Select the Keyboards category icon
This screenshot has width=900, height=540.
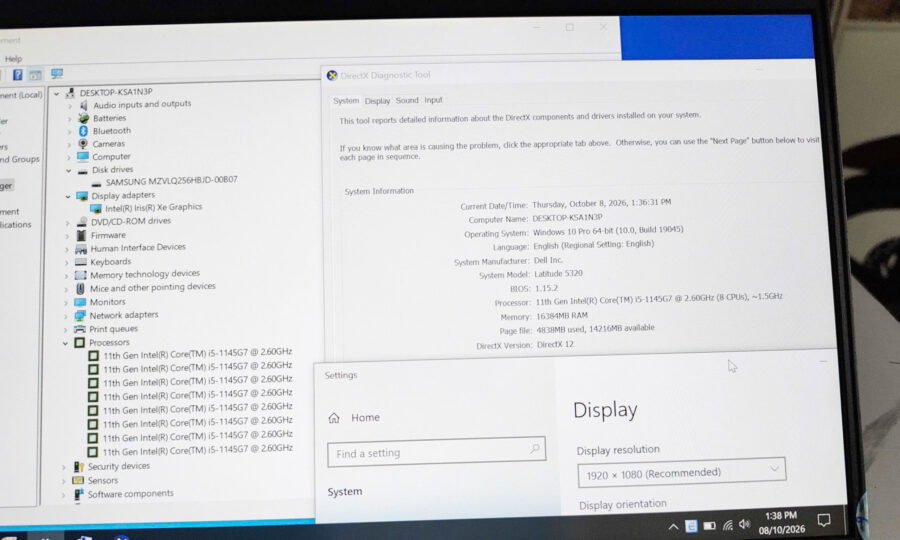pyautogui.click(x=81, y=262)
